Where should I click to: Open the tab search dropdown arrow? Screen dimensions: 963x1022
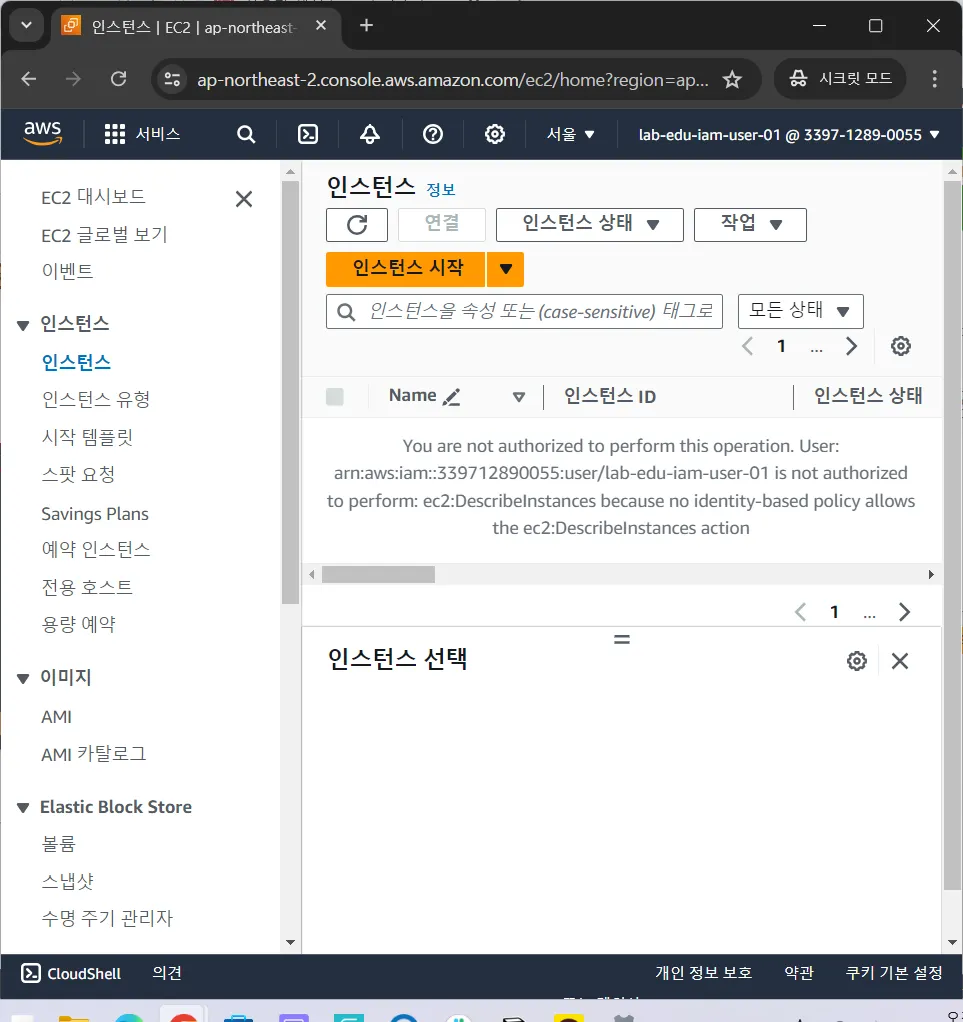[x=26, y=25]
